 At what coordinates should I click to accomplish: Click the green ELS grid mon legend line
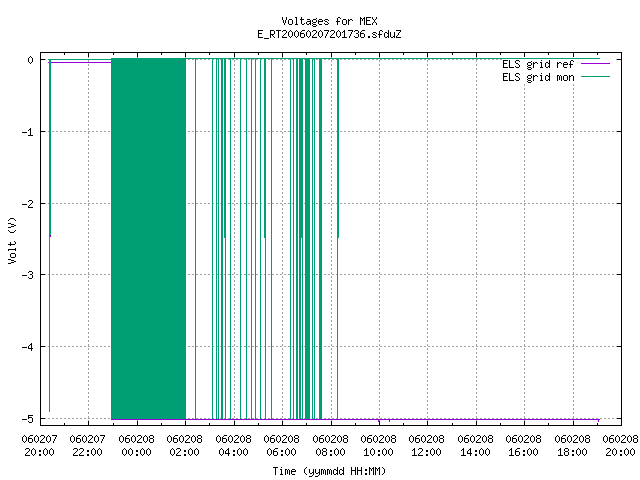pyautogui.click(x=595, y=77)
